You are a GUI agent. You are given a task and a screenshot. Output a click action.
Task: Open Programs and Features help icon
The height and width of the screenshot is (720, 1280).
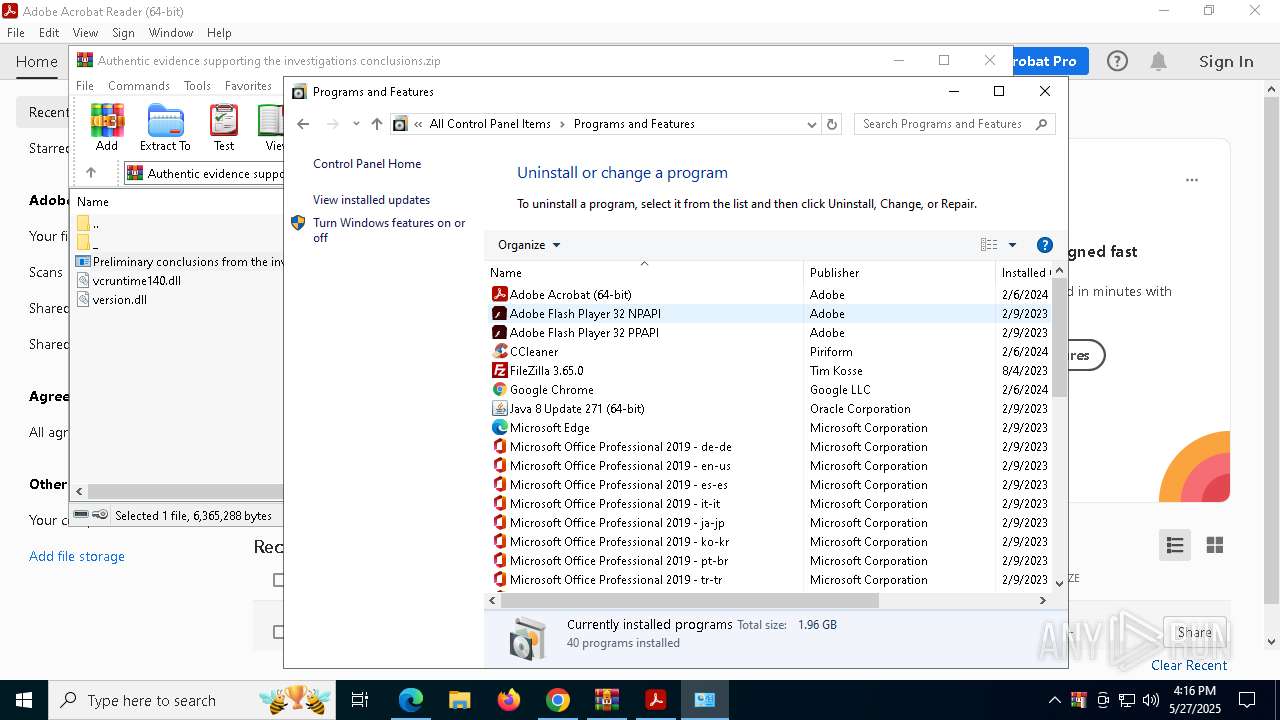(1045, 245)
